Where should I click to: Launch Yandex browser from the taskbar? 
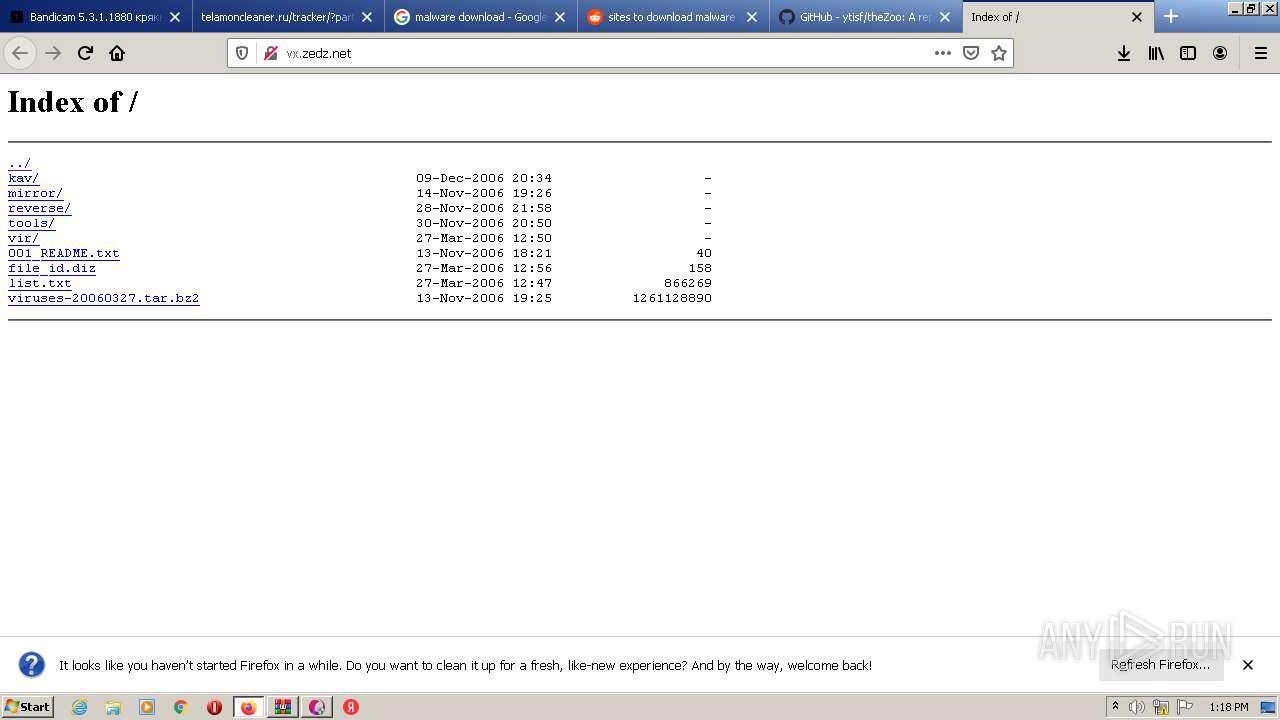351,707
